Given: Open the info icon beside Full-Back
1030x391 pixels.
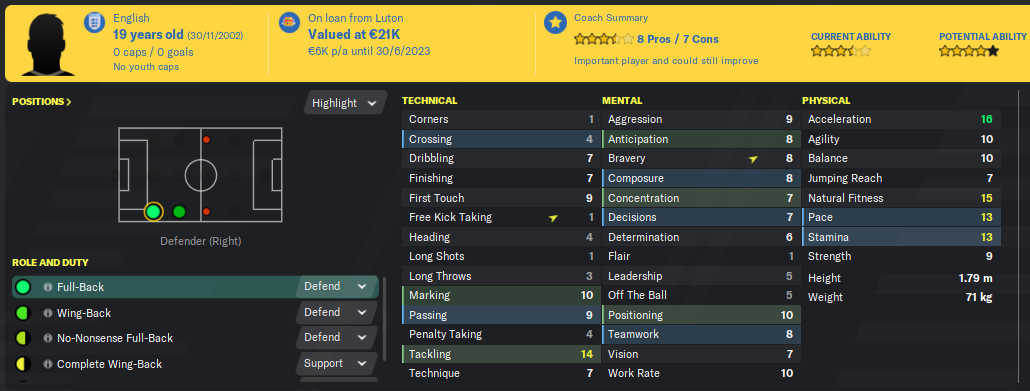Looking at the screenshot, I should (47, 287).
